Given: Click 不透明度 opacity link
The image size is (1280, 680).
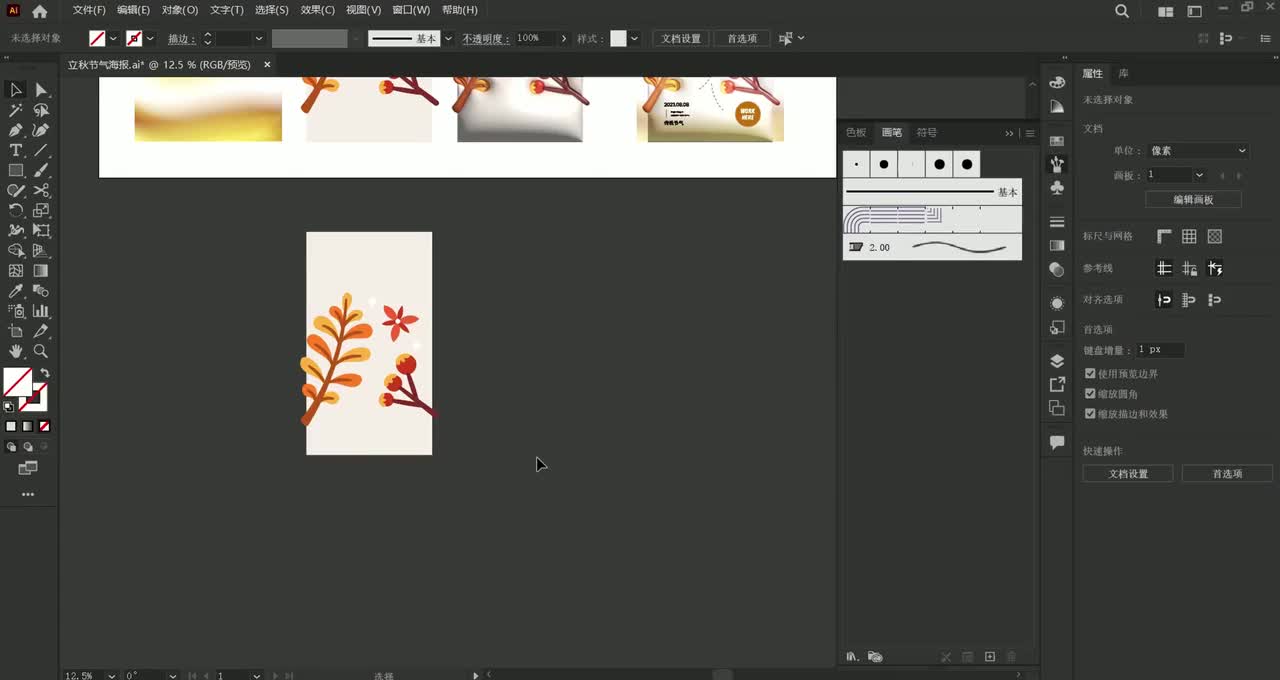Looking at the screenshot, I should (x=485, y=38).
